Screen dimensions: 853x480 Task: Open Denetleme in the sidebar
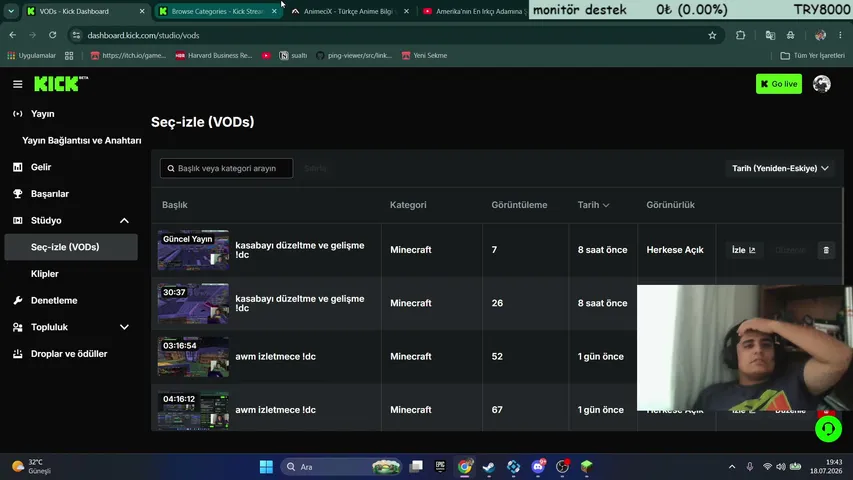[54, 300]
